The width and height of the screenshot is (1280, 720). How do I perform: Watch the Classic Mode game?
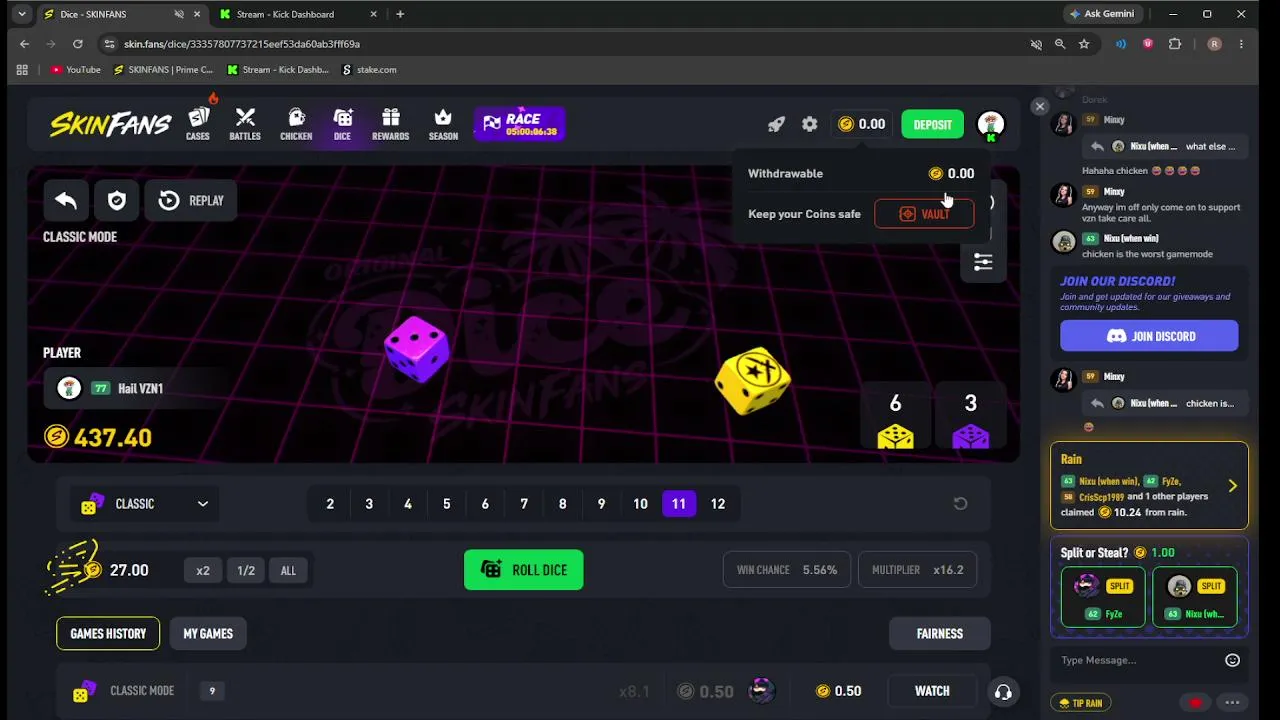pyautogui.click(x=932, y=691)
